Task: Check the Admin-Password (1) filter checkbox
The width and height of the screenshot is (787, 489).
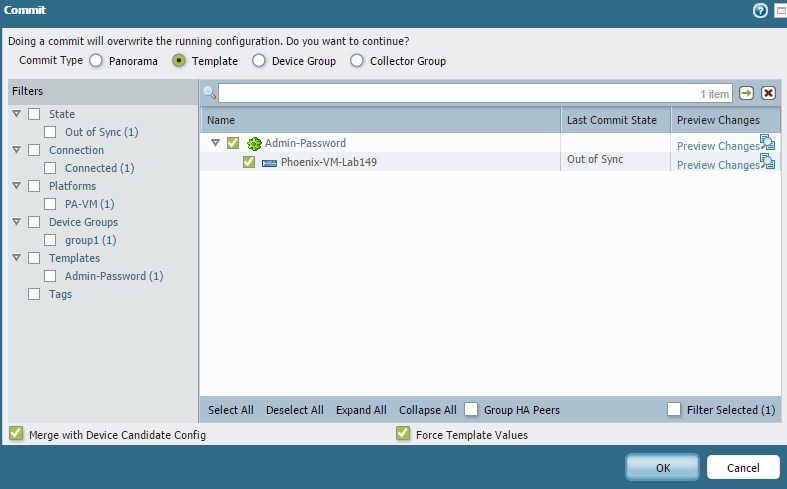Action: pyautogui.click(x=50, y=276)
